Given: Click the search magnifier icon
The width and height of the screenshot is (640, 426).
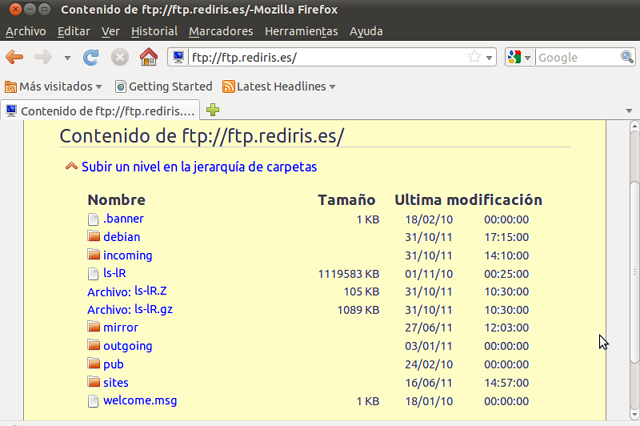Looking at the screenshot, I should coord(627,57).
